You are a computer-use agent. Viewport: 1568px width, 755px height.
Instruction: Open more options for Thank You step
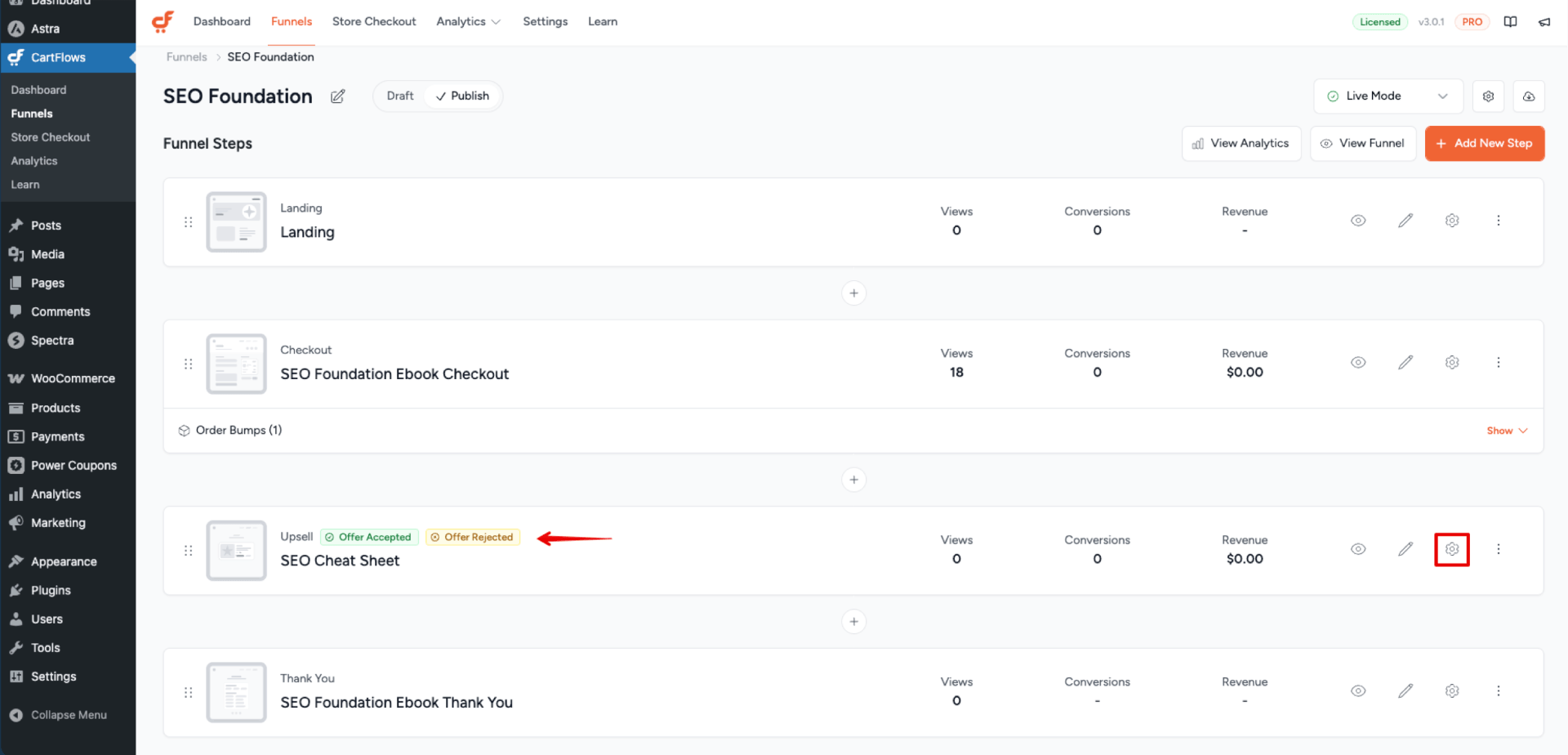(x=1499, y=691)
